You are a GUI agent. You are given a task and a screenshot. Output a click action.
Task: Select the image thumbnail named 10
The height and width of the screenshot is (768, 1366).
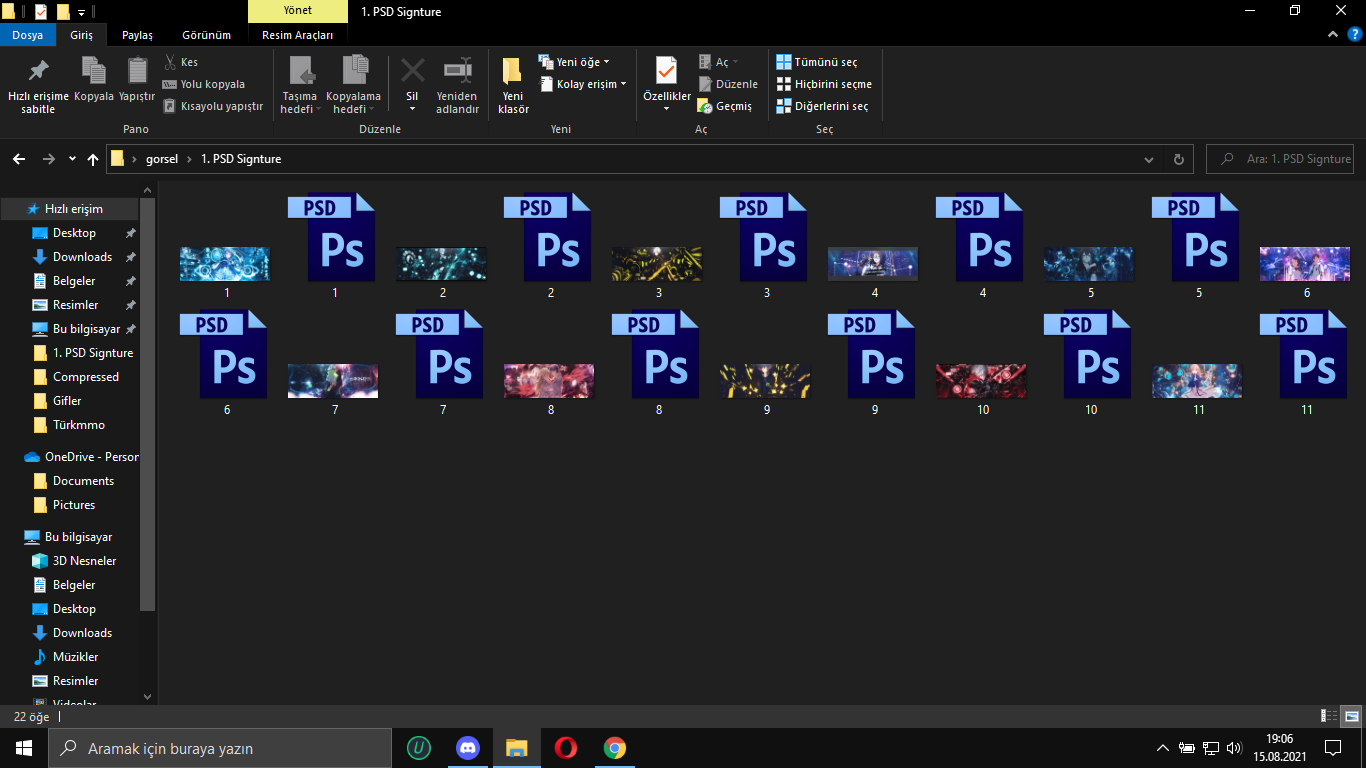click(x=981, y=381)
